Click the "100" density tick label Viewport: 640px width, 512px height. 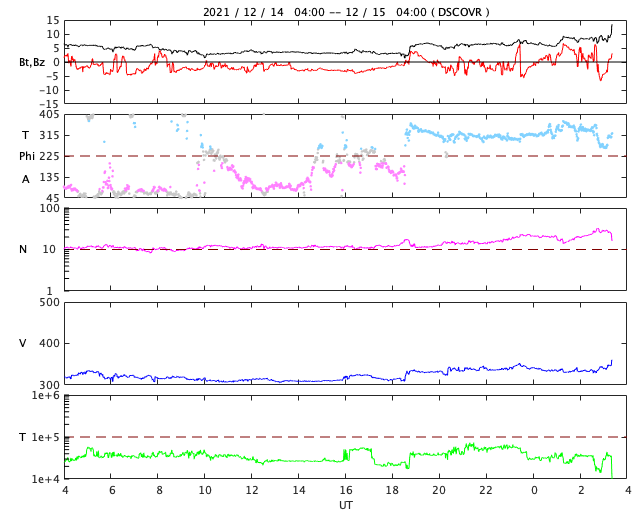pos(49,209)
